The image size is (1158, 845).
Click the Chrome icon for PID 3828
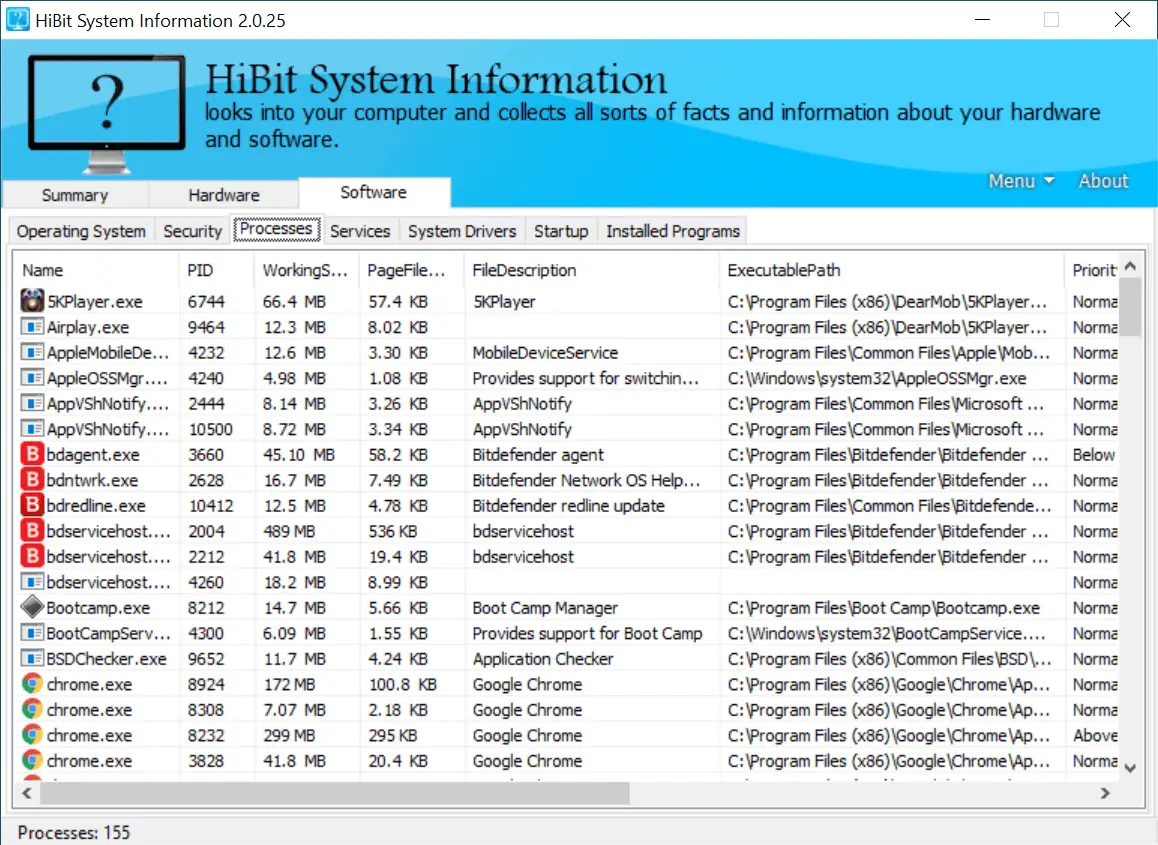click(32, 760)
